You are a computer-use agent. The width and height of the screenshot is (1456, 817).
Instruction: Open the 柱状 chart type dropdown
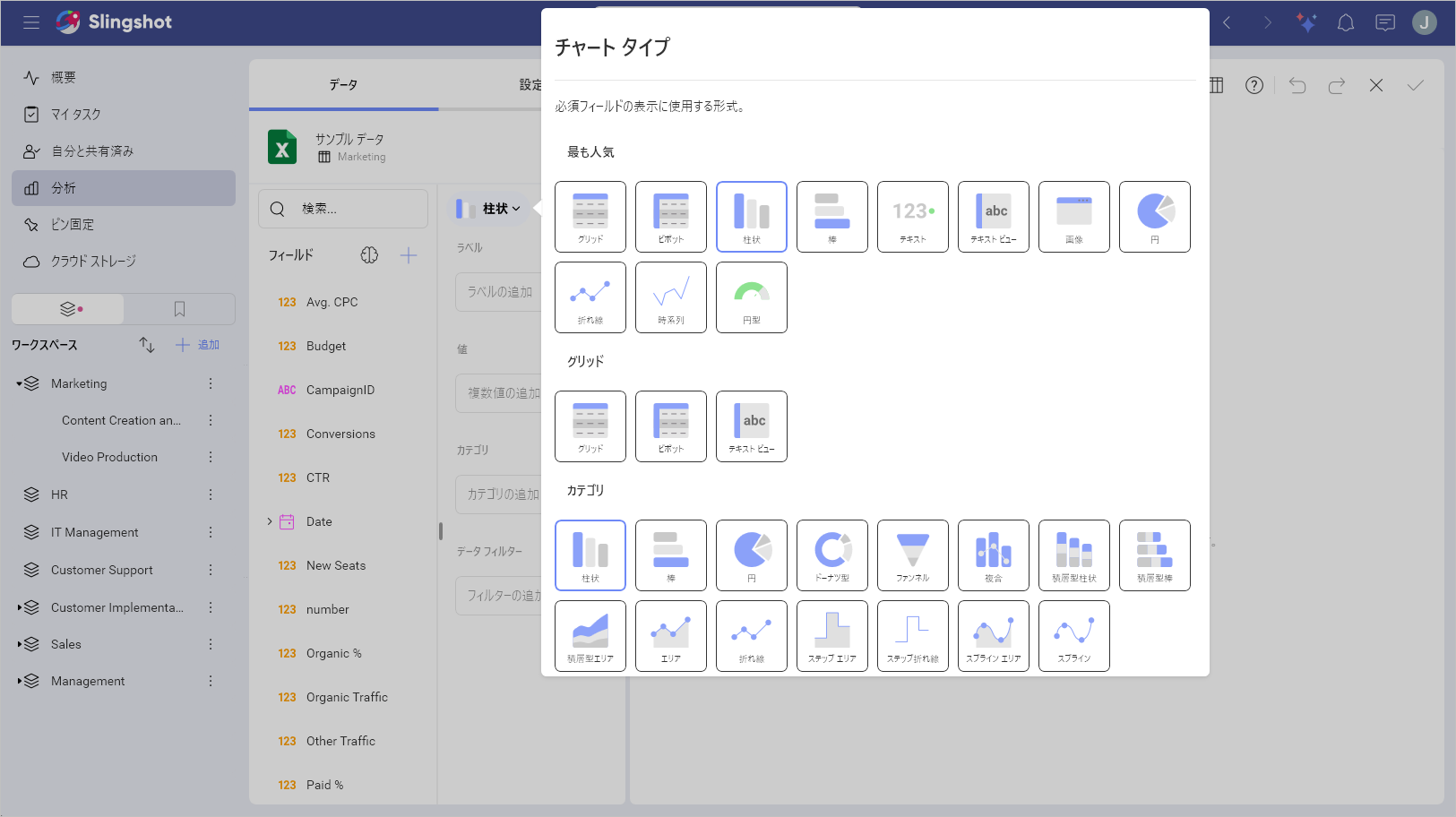coord(488,209)
